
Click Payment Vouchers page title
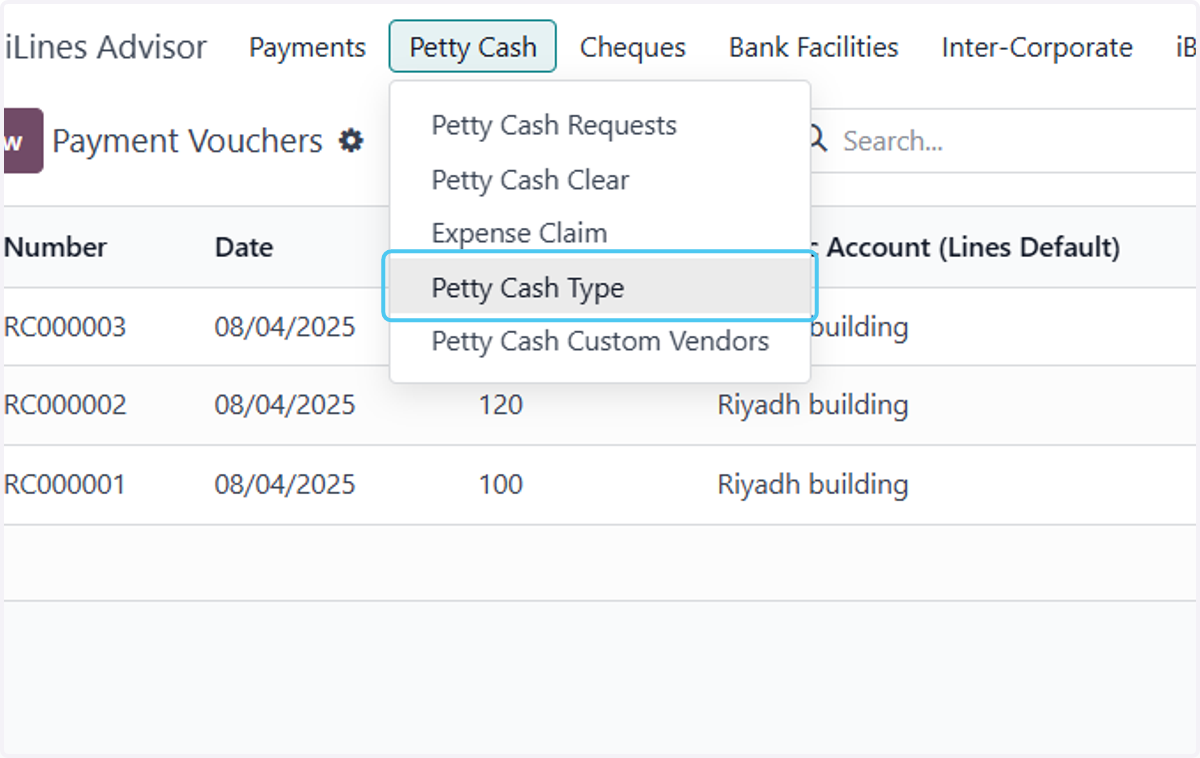pyautogui.click(x=187, y=141)
